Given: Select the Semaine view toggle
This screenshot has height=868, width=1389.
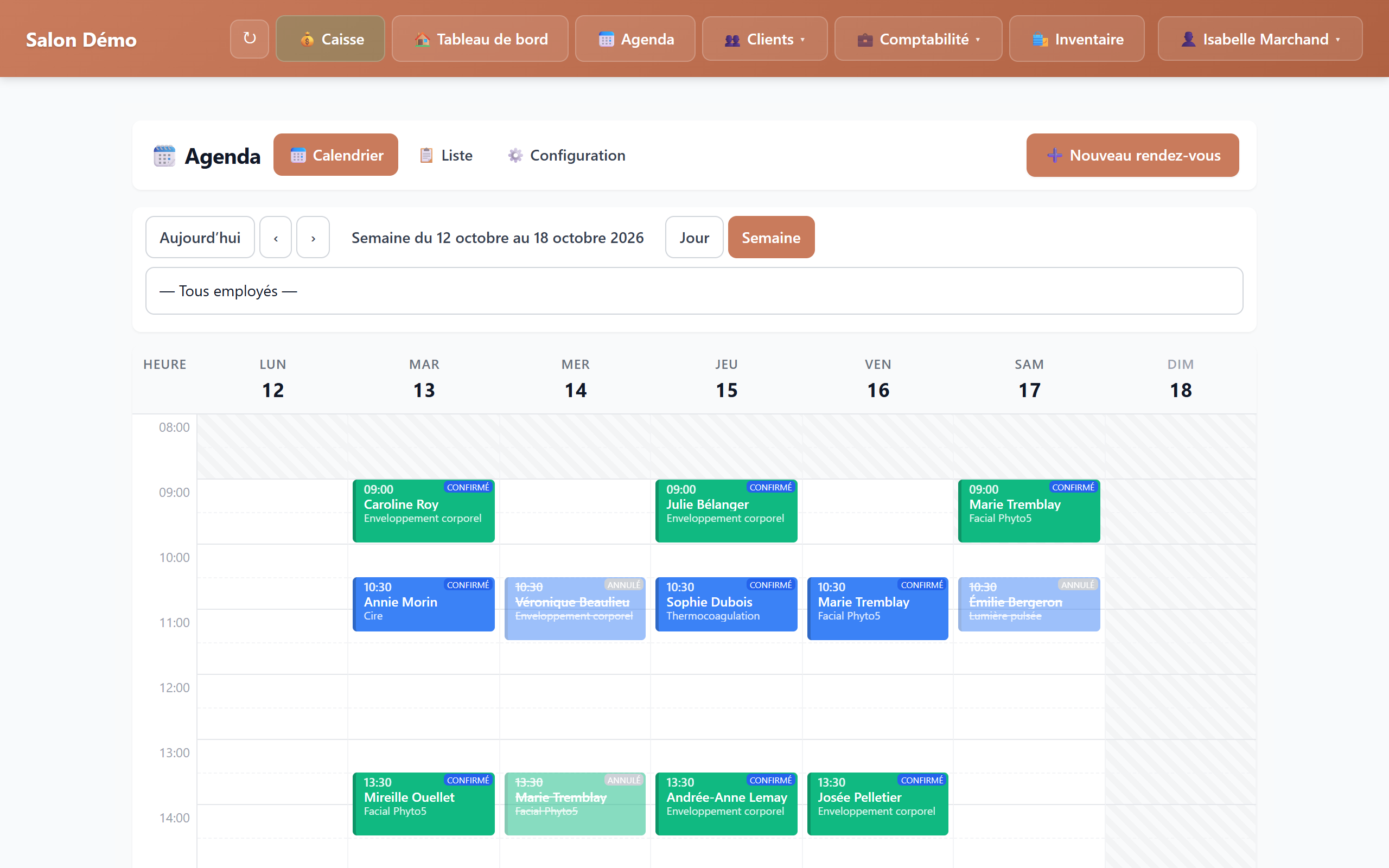Looking at the screenshot, I should coord(771,237).
